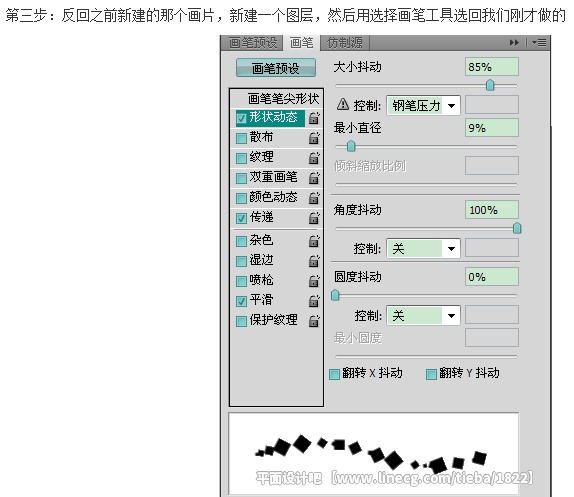Switch to the 画笔预设 tab

[253, 43]
